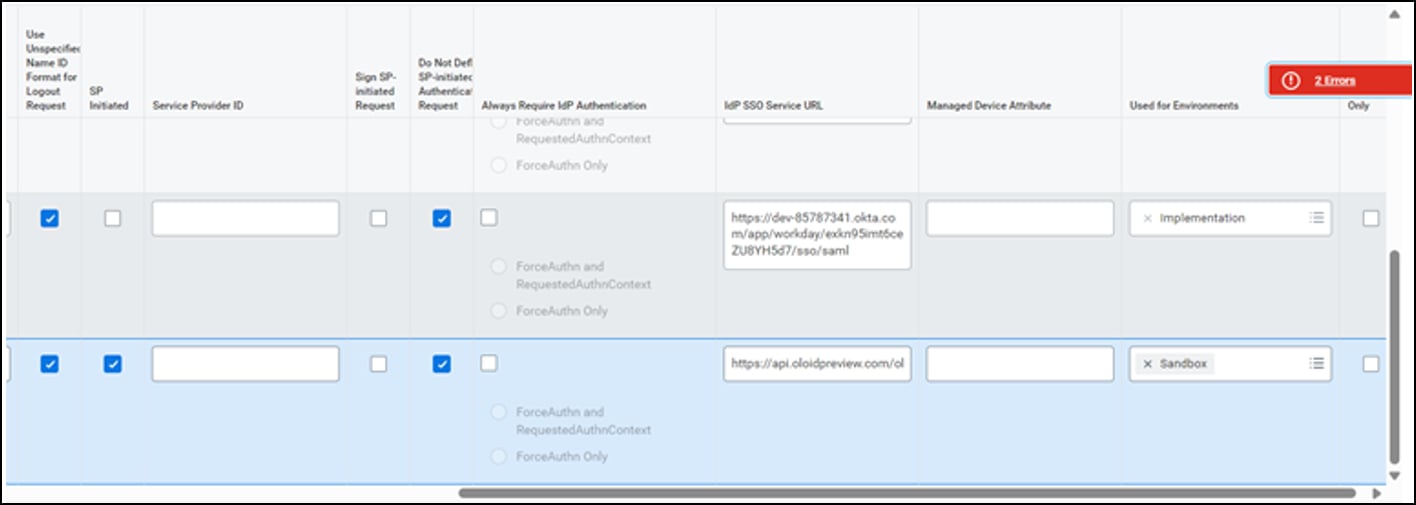Click Managed Device Attribute field in Sandbox row
This screenshot has height=505, width=1416.
click(x=1020, y=364)
